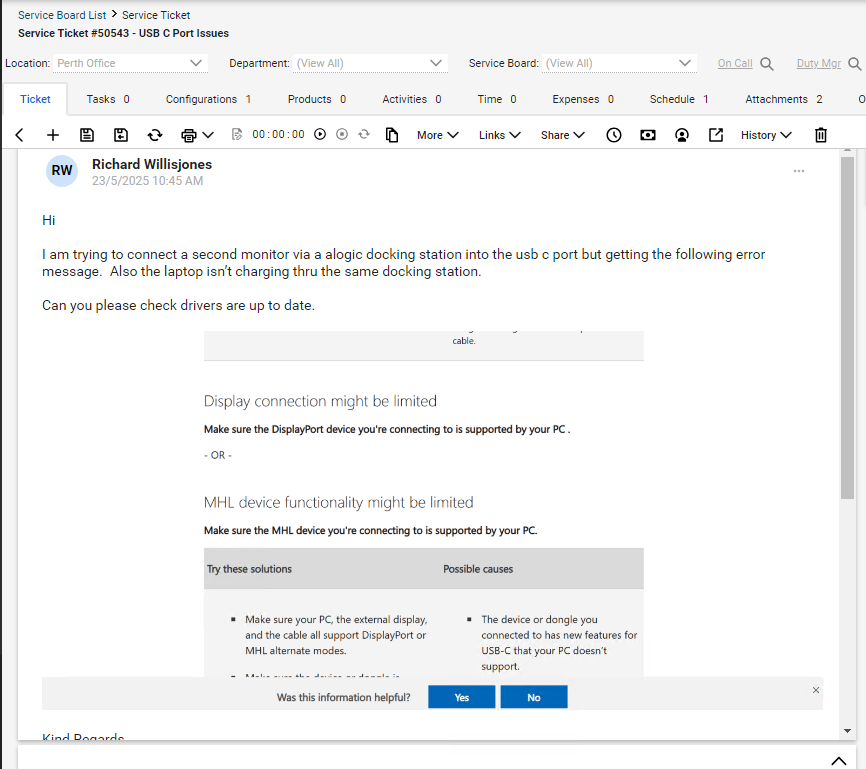Viewport: 866px width, 769px height.
Task: Click the Service Ticket breadcrumb
Action: pyautogui.click(x=156, y=15)
